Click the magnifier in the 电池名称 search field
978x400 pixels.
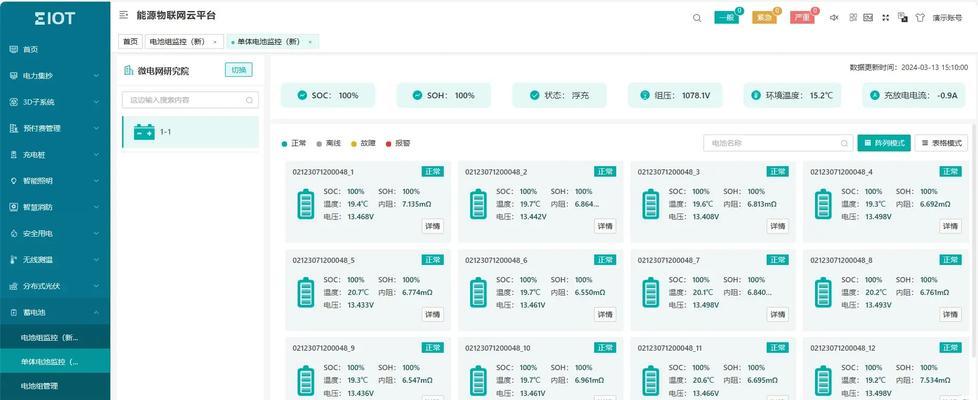coord(845,143)
